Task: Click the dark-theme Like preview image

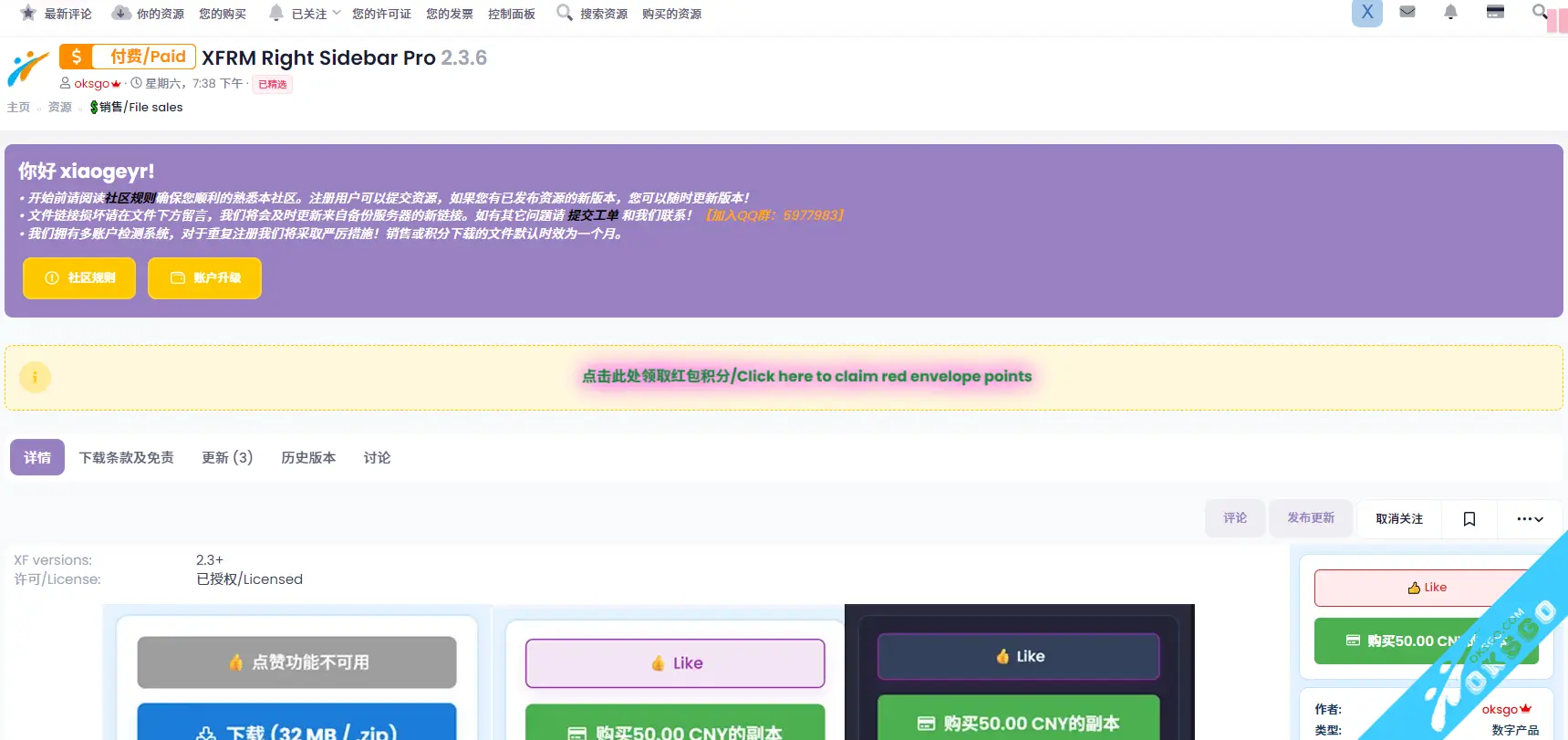Action: 1018,656
